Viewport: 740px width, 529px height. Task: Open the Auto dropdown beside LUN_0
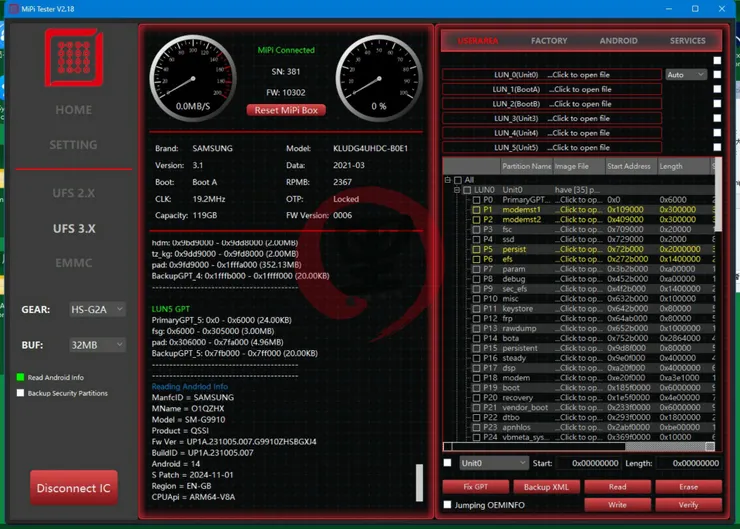click(685, 75)
